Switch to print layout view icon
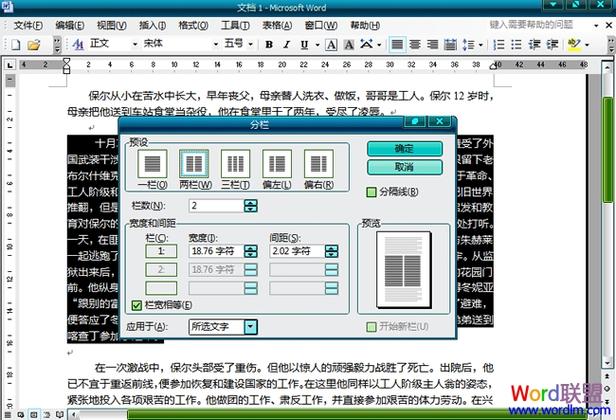This screenshot has width=616, height=420. point(34,414)
